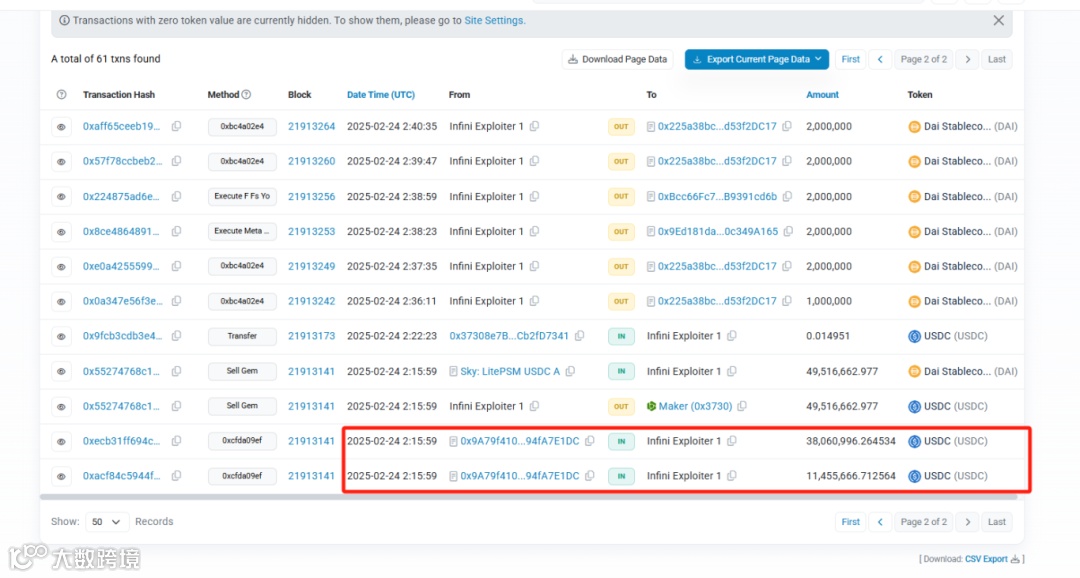Jump to Last page at top
The width and height of the screenshot is (1080, 578).
(x=997, y=59)
